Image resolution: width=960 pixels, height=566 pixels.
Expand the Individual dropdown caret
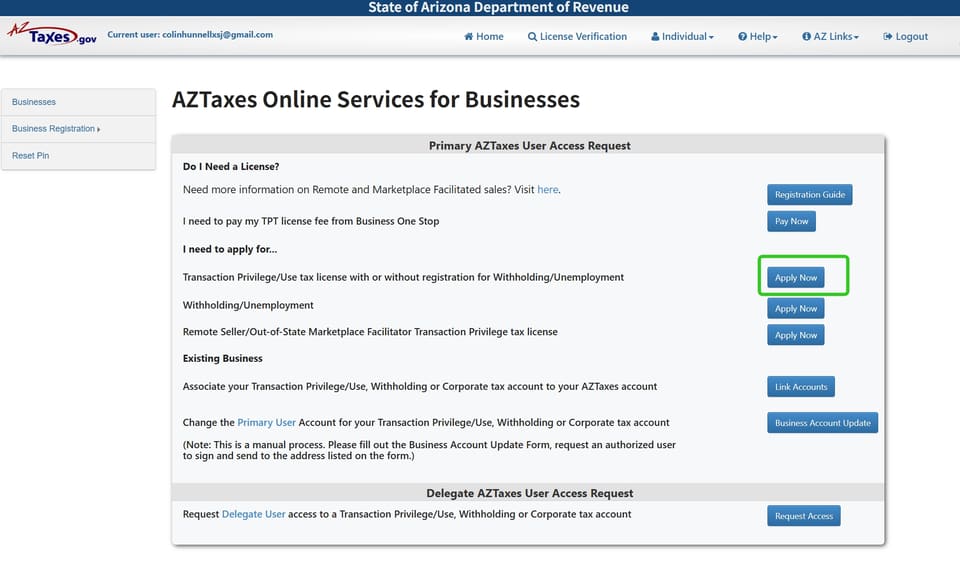(x=711, y=37)
